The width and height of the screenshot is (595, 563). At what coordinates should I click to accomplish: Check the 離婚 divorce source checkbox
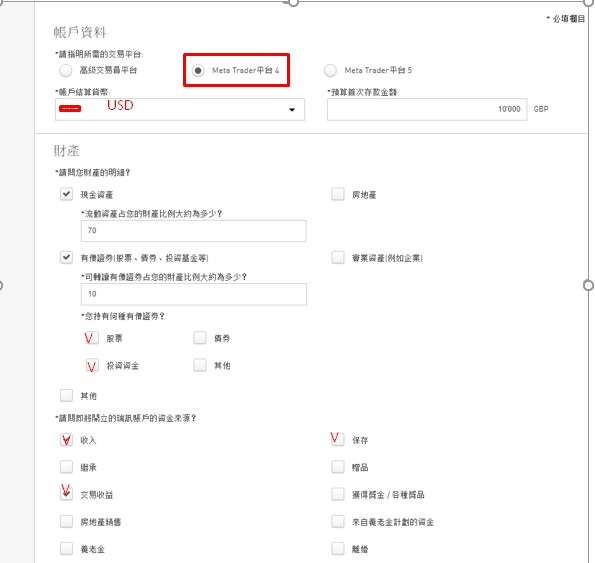tap(338, 549)
